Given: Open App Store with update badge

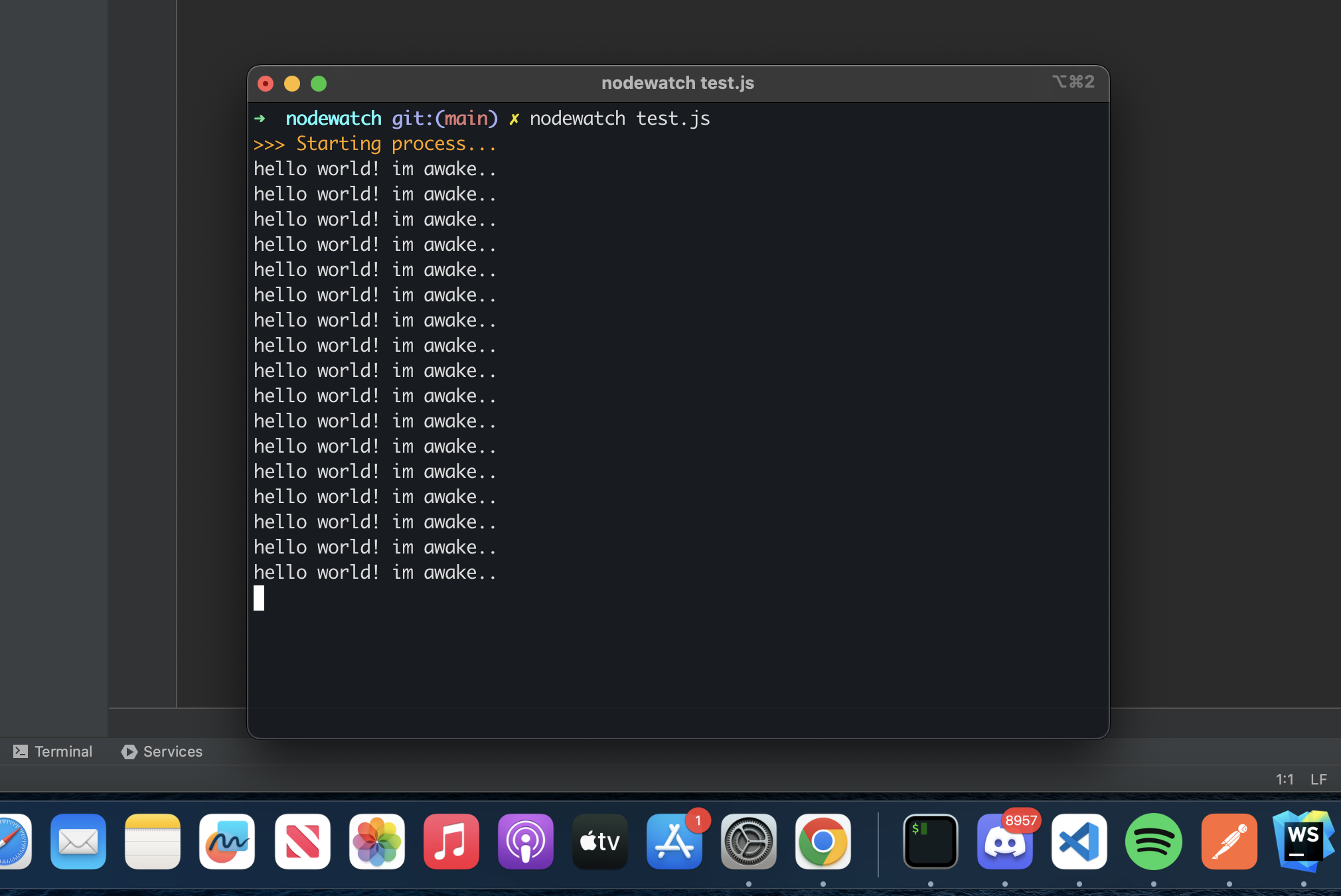Looking at the screenshot, I should click(x=674, y=842).
